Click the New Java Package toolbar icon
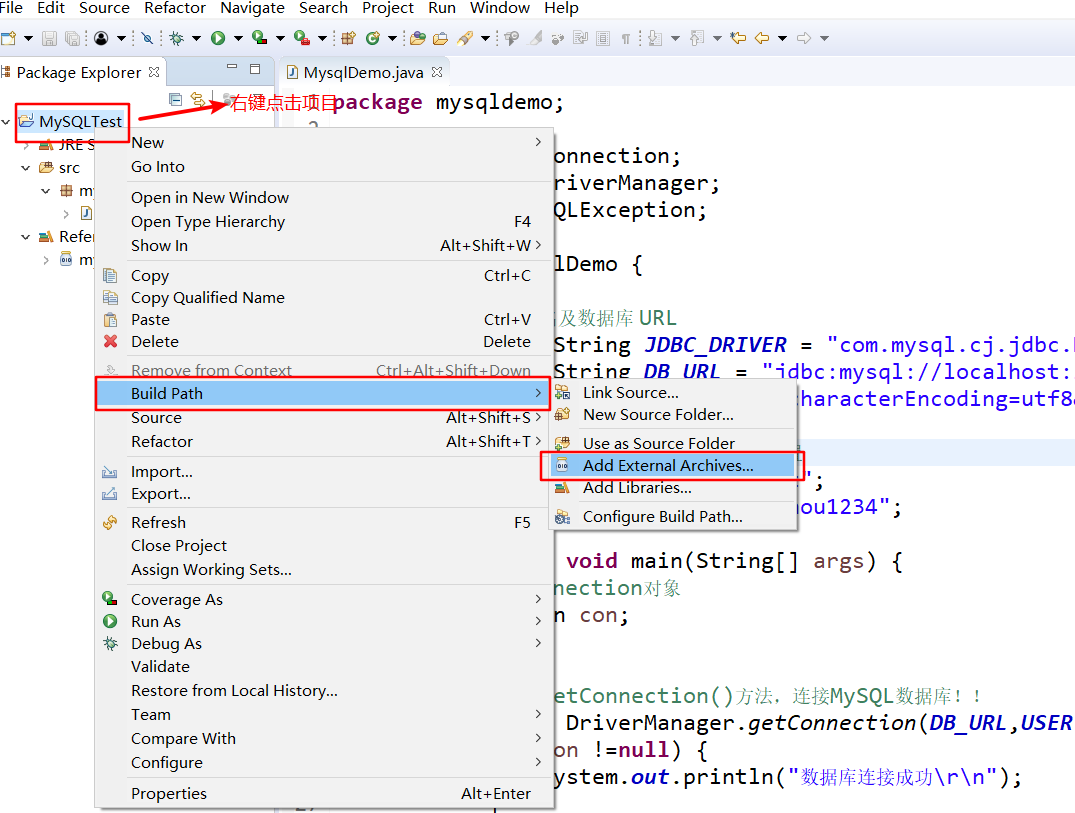Viewport: 1075px width, 813px height. tap(348, 38)
